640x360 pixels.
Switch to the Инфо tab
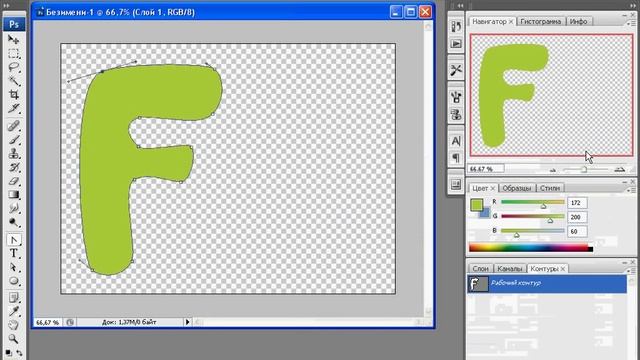tap(578, 22)
